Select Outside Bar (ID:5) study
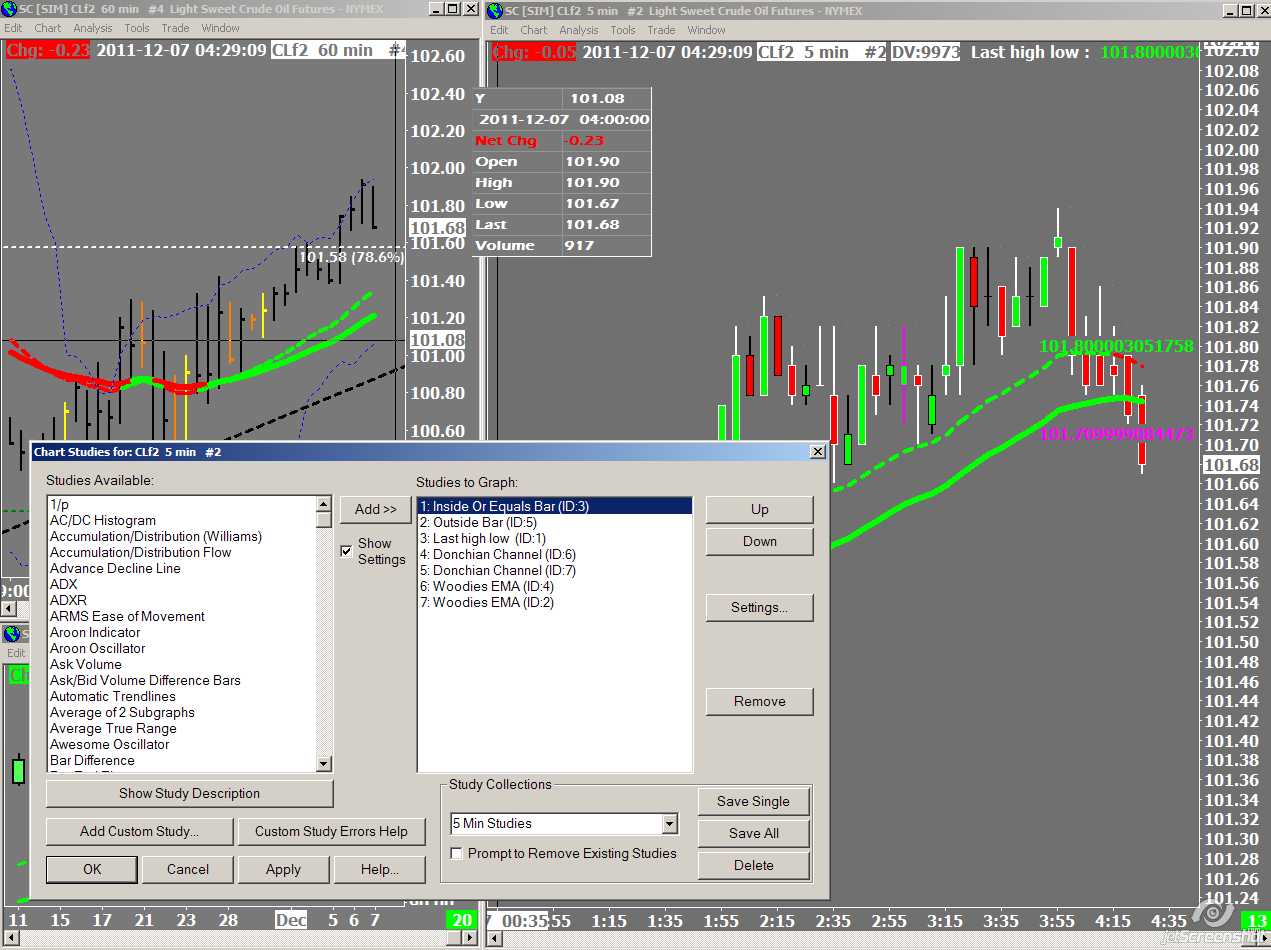This screenshot has height=950, width=1271. (x=555, y=523)
